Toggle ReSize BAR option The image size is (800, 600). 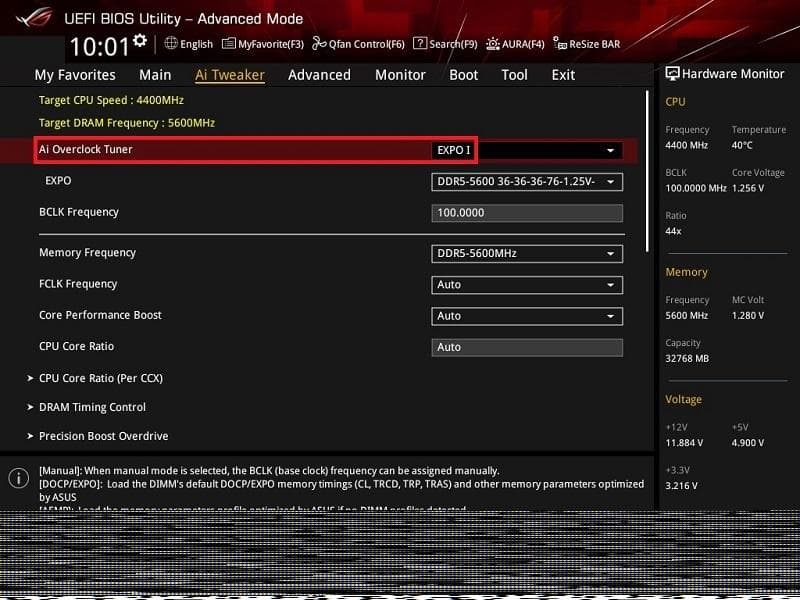tap(587, 44)
